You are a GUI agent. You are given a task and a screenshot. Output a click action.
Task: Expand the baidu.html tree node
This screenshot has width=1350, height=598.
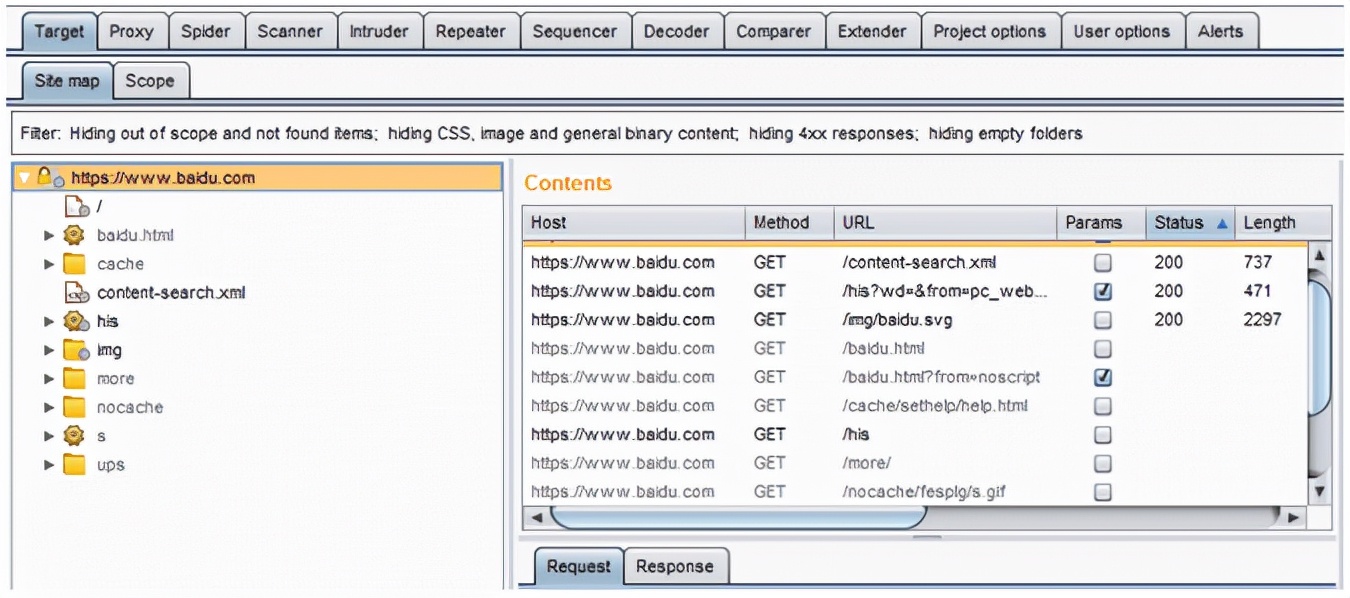click(x=49, y=236)
